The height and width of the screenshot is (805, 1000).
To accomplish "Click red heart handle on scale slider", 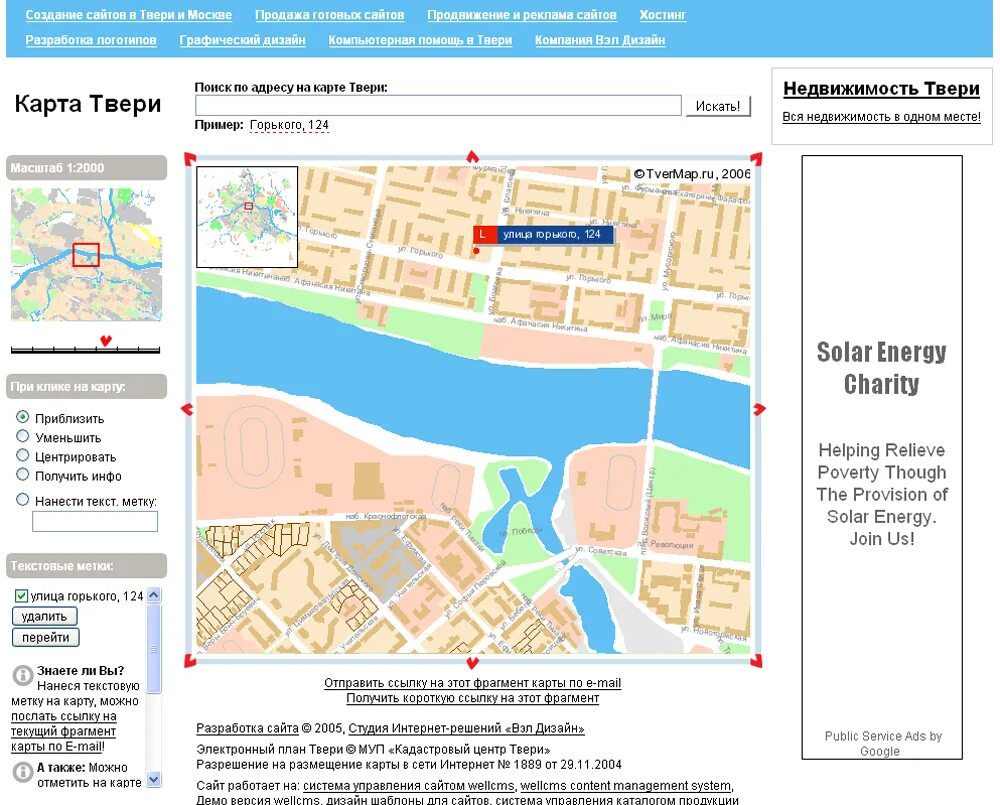I will point(106,341).
